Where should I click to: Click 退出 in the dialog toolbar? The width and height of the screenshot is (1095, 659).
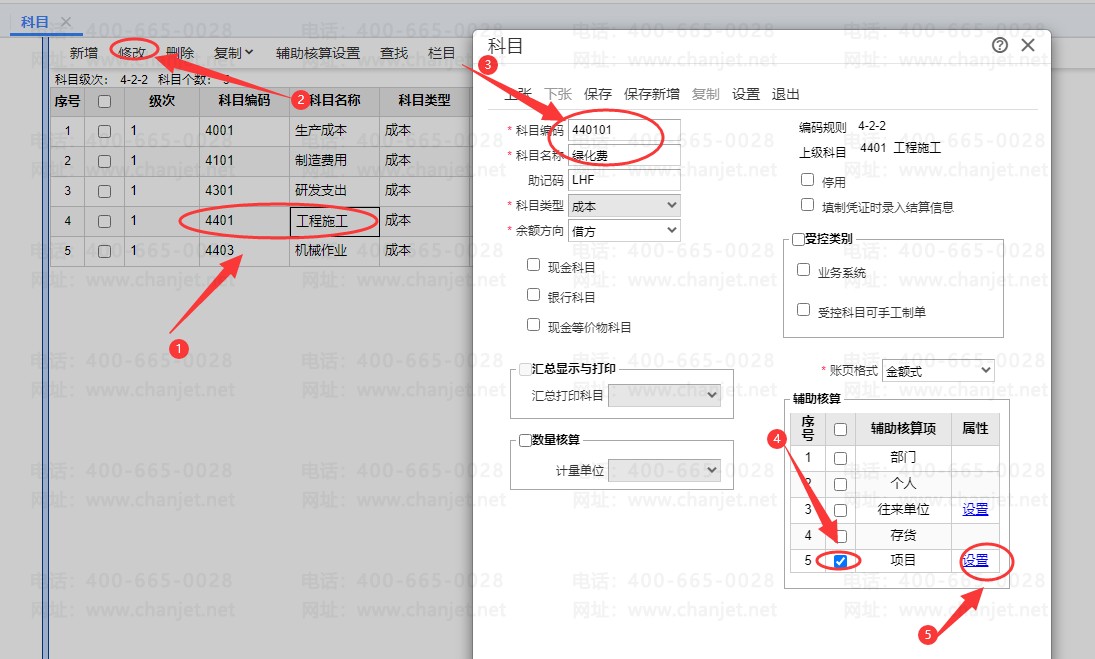tap(785, 94)
